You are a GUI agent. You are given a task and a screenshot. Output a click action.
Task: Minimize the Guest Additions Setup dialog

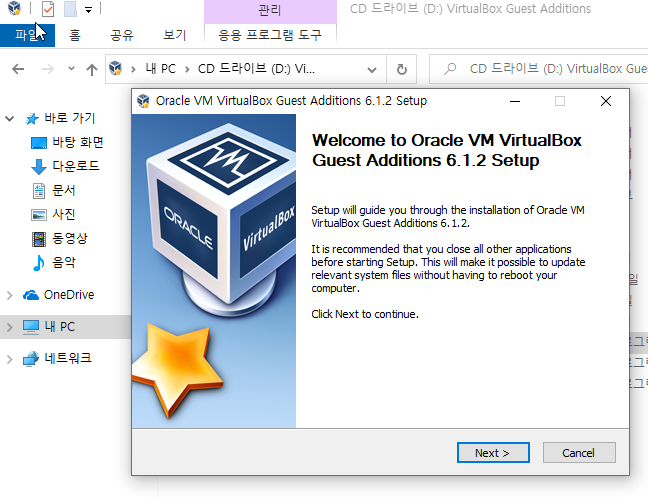tap(515, 101)
